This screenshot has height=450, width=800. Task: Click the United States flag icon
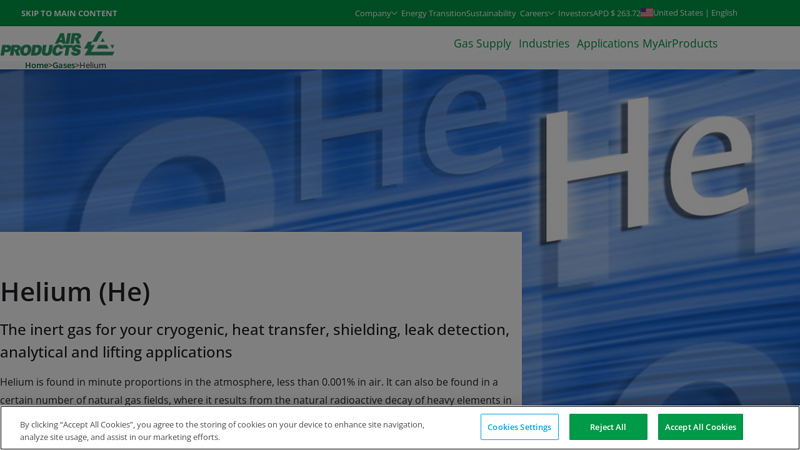646,13
